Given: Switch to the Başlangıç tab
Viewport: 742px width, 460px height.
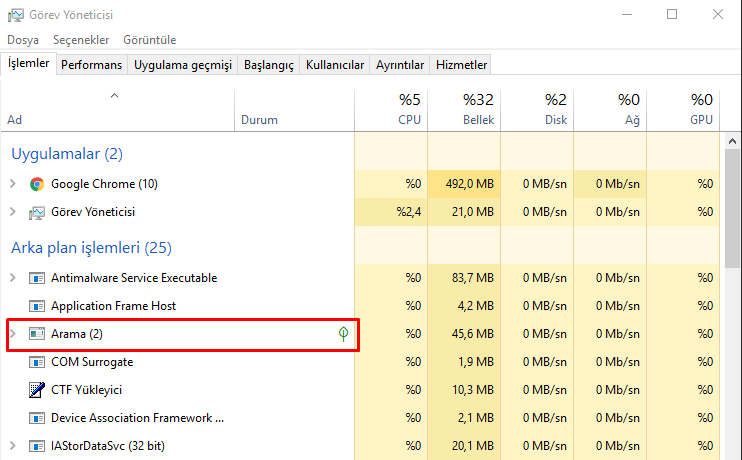Looking at the screenshot, I should click(269, 65).
